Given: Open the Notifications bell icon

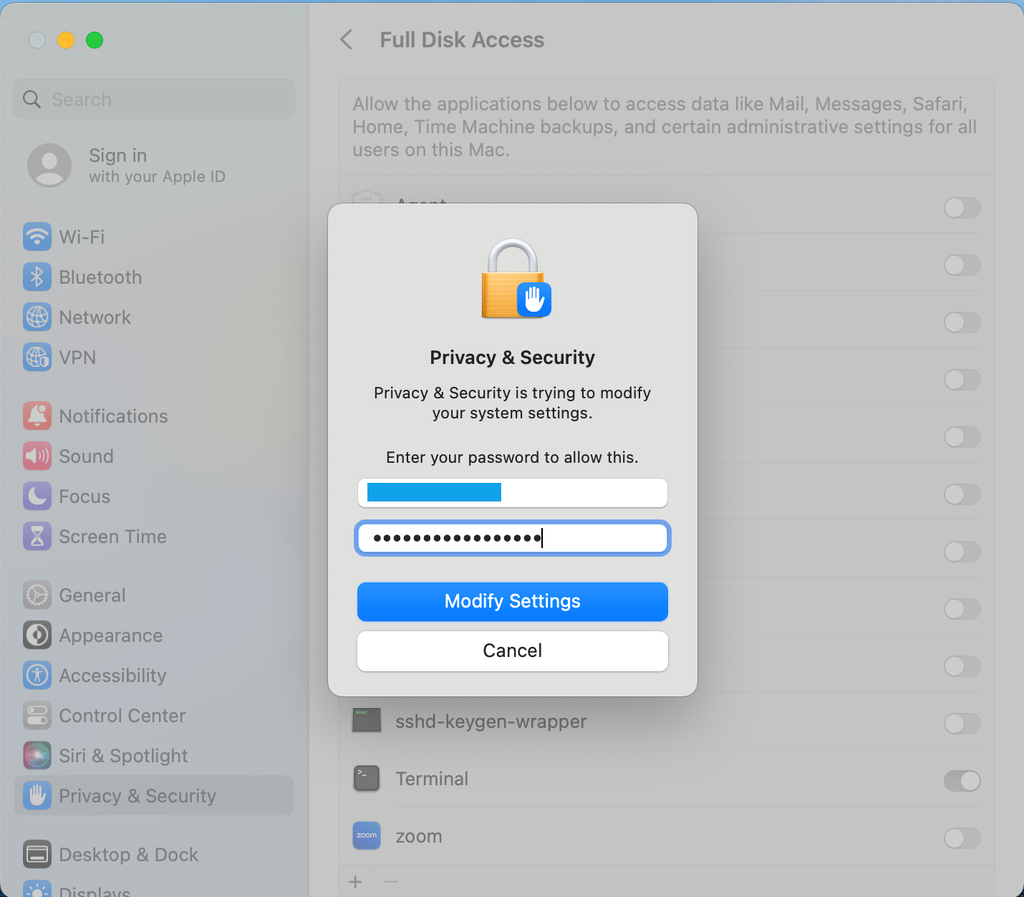Looking at the screenshot, I should click(37, 416).
